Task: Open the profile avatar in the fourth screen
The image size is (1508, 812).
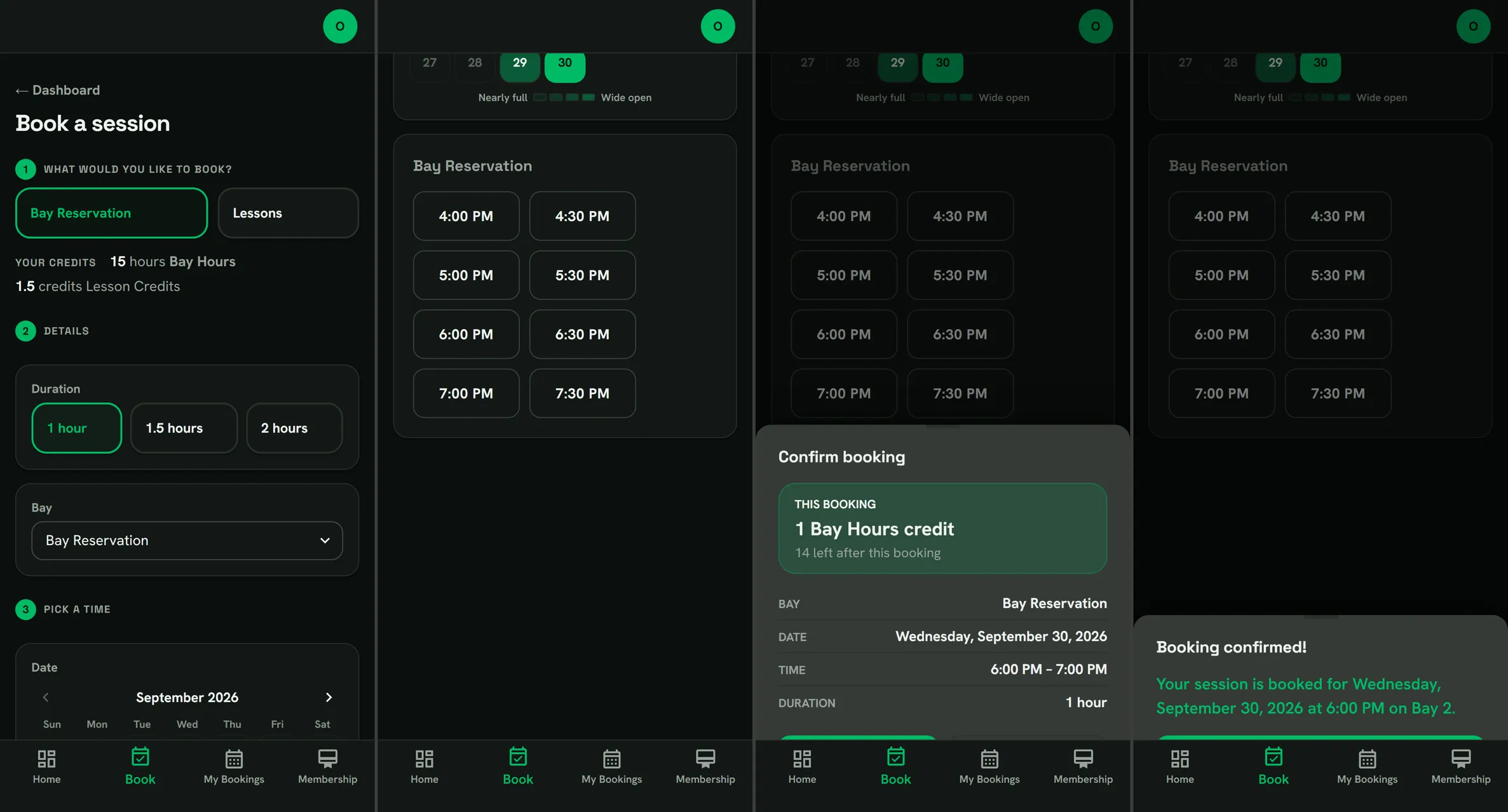Action: (x=1473, y=26)
